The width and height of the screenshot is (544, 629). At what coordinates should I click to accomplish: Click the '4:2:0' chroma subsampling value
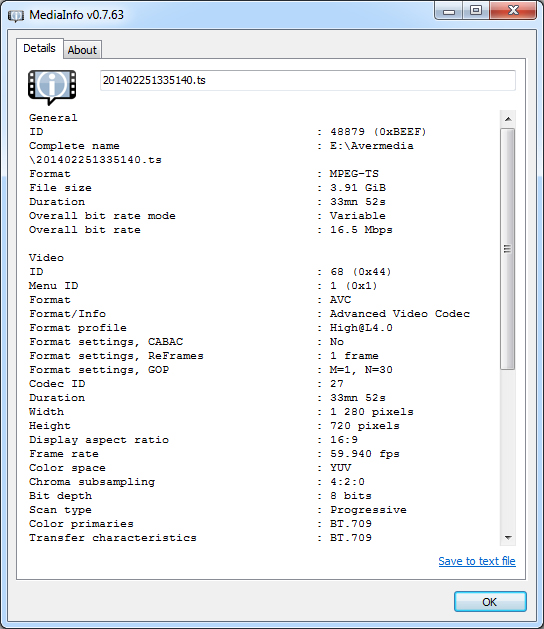347,482
